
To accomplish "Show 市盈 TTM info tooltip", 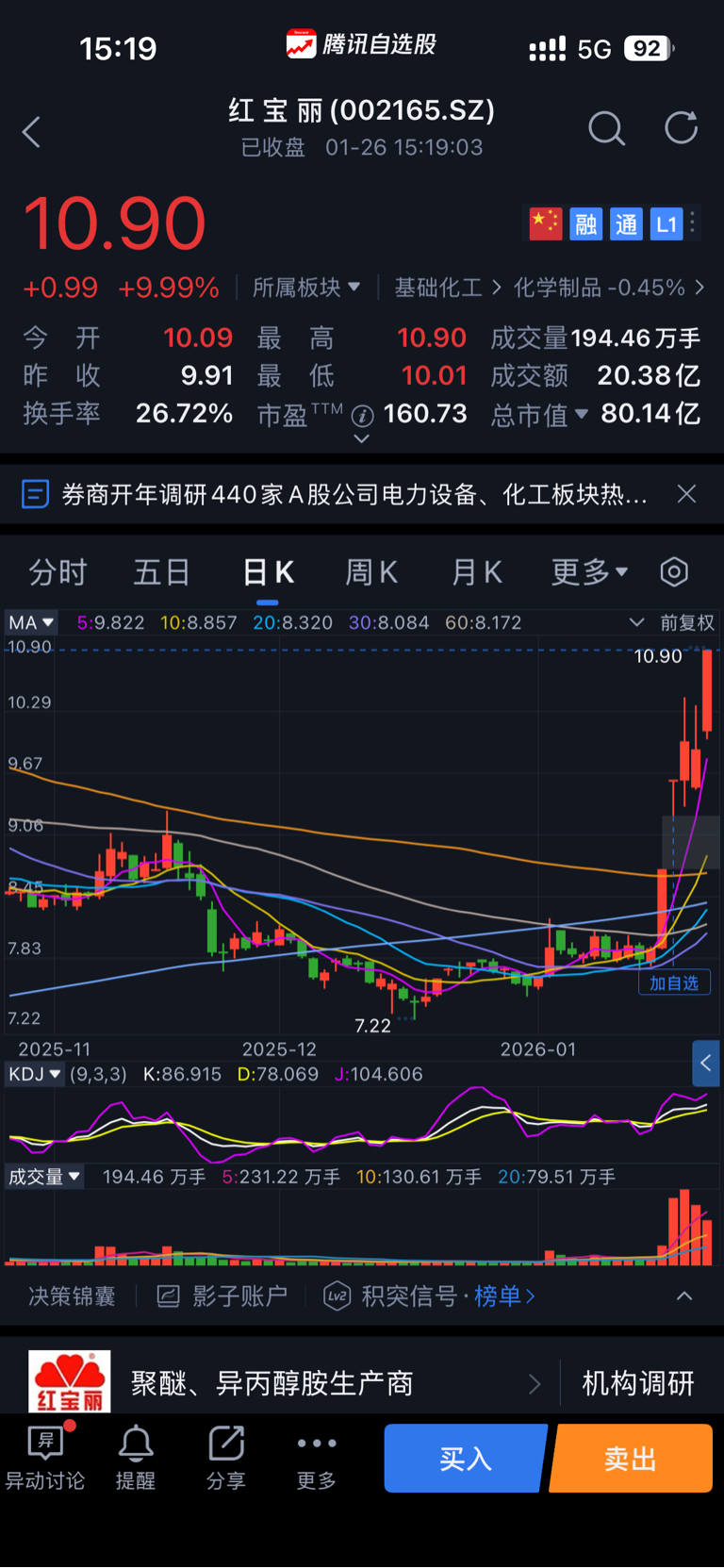I will [x=363, y=415].
